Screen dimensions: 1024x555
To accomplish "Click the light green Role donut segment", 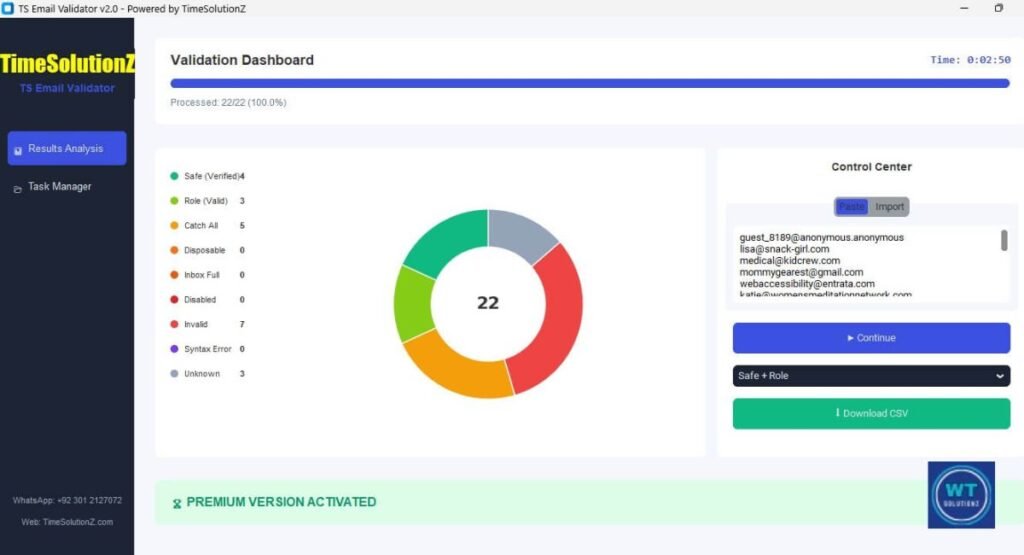I will 413,304.
